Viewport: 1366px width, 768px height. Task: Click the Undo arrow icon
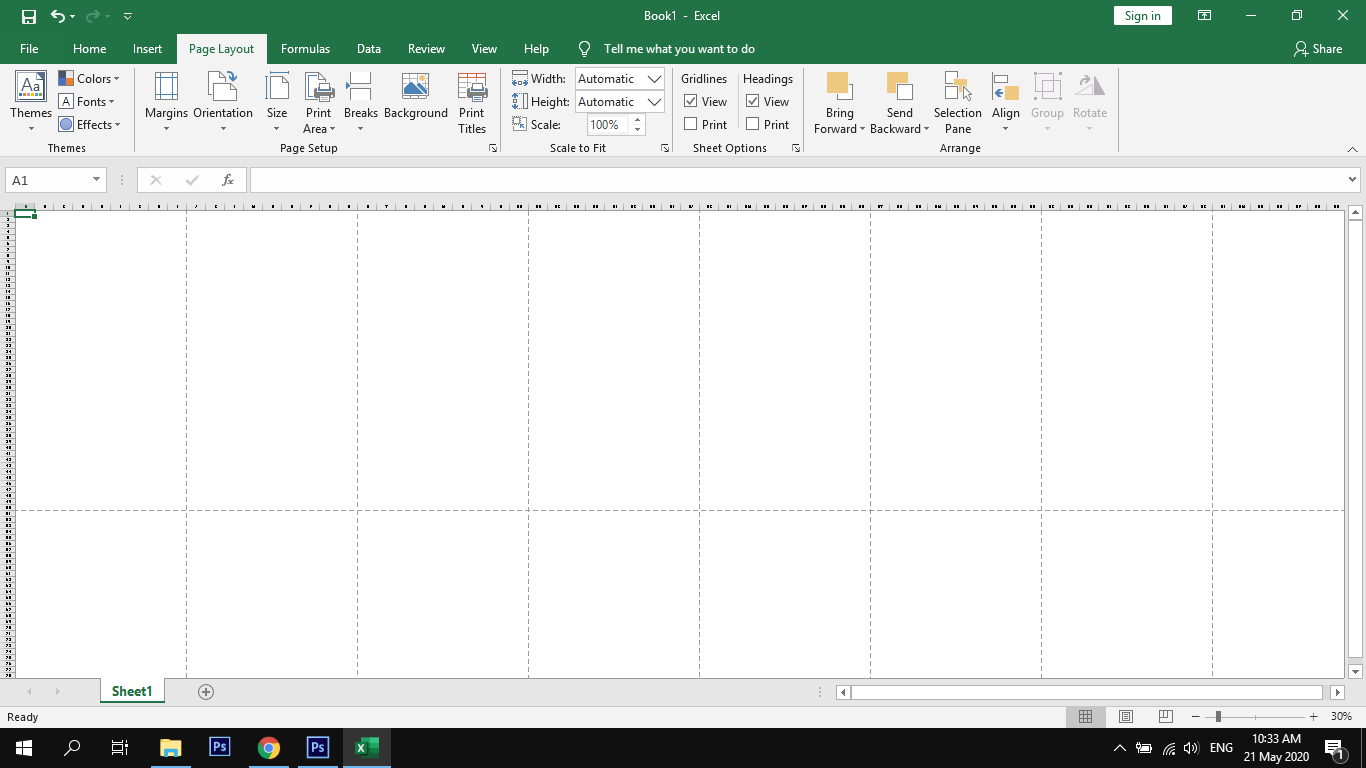pyautogui.click(x=57, y=16)
